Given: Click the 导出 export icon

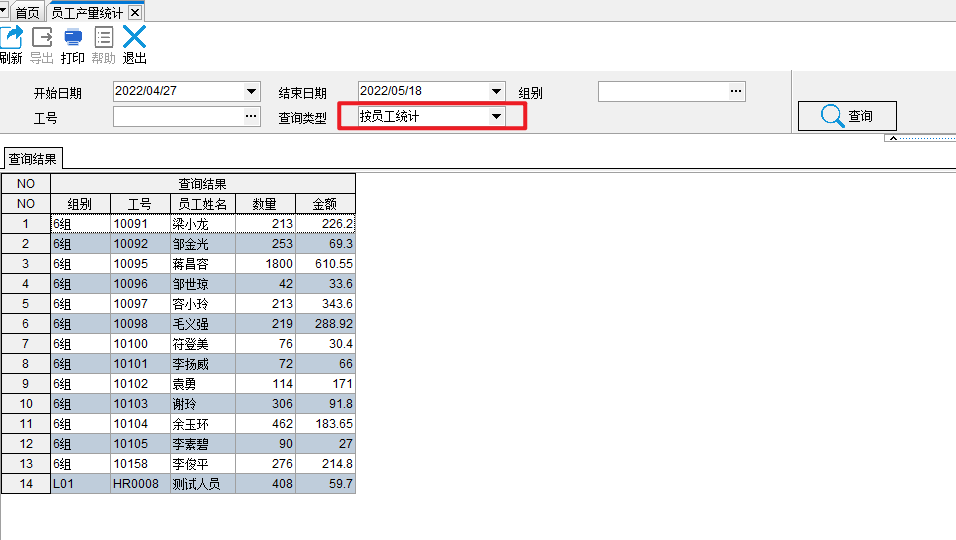Looking at the screenshot, I should pyautogui.click(x=42, y=38).
